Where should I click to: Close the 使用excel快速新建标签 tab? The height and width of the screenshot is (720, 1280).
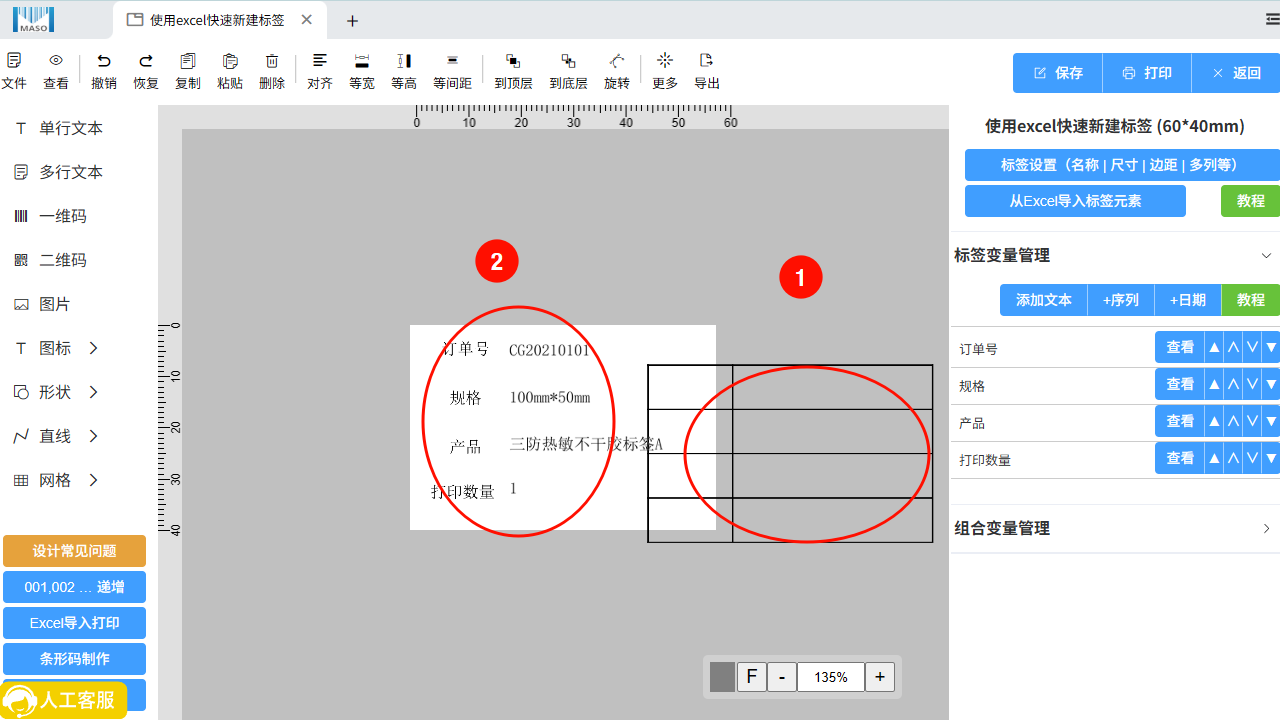coord(307,20)
